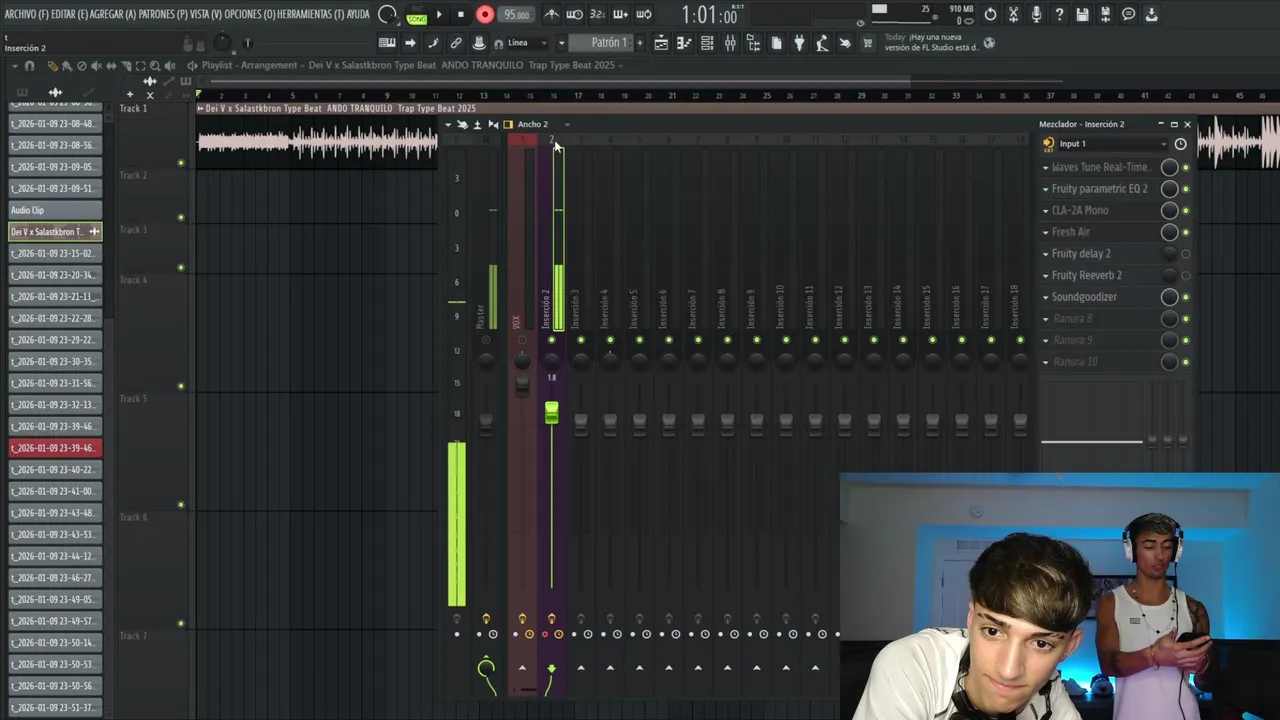Select the red t_2026-01-09 23-39-46 clip
The image size is (1280, 720).
(x=55, y=448)
